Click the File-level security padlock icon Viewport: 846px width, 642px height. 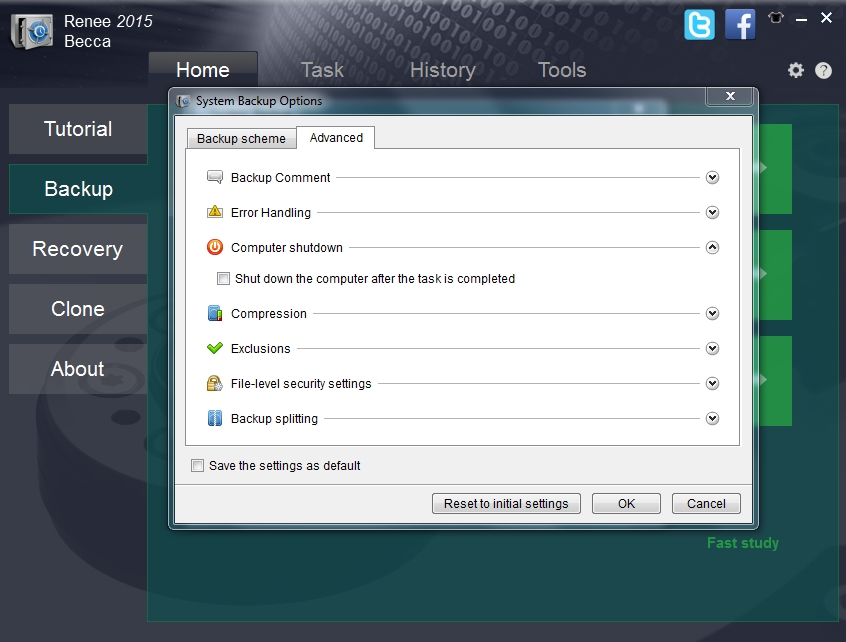point(214,383)
